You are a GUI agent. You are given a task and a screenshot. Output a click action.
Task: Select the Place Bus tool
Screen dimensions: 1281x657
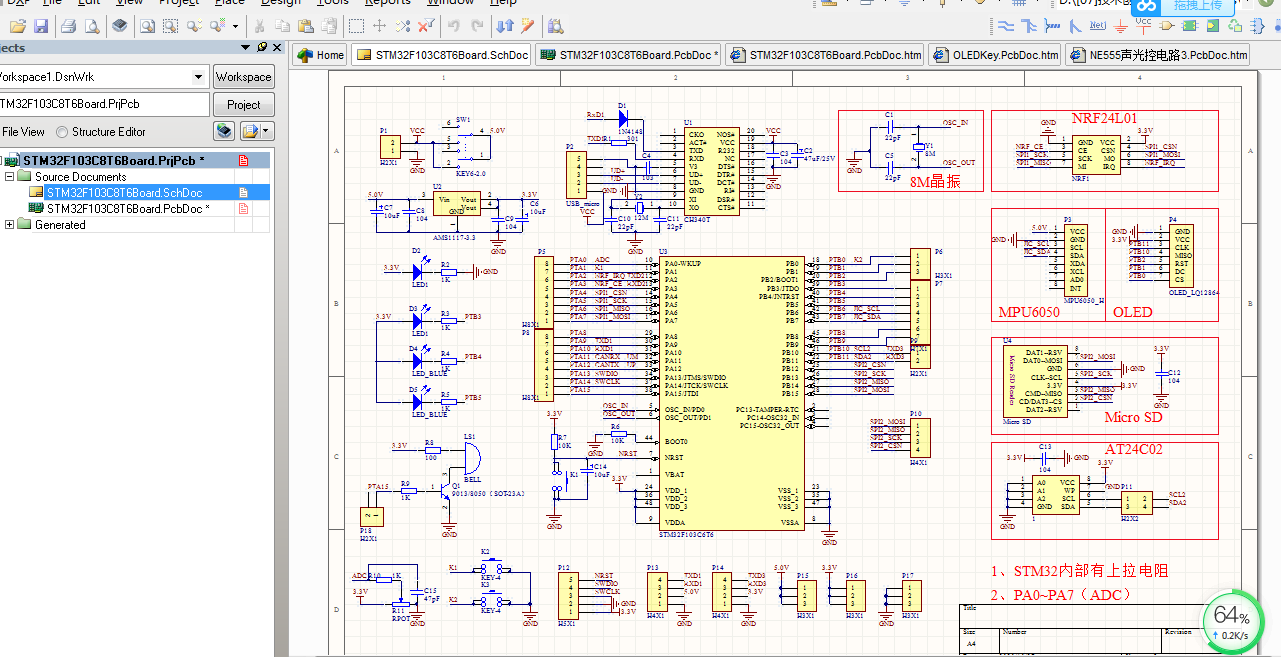(x=1029, y=26)
